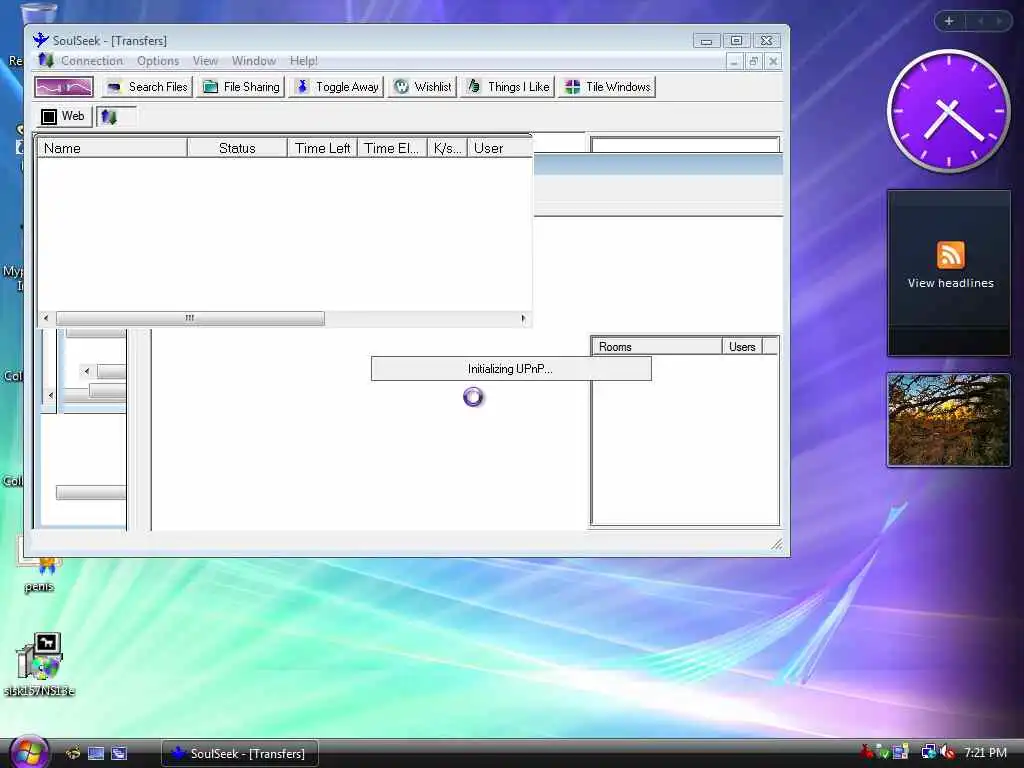Screen dimensions: 1024x768
Task: Open the Window menu
Action: tap(253, 61)
